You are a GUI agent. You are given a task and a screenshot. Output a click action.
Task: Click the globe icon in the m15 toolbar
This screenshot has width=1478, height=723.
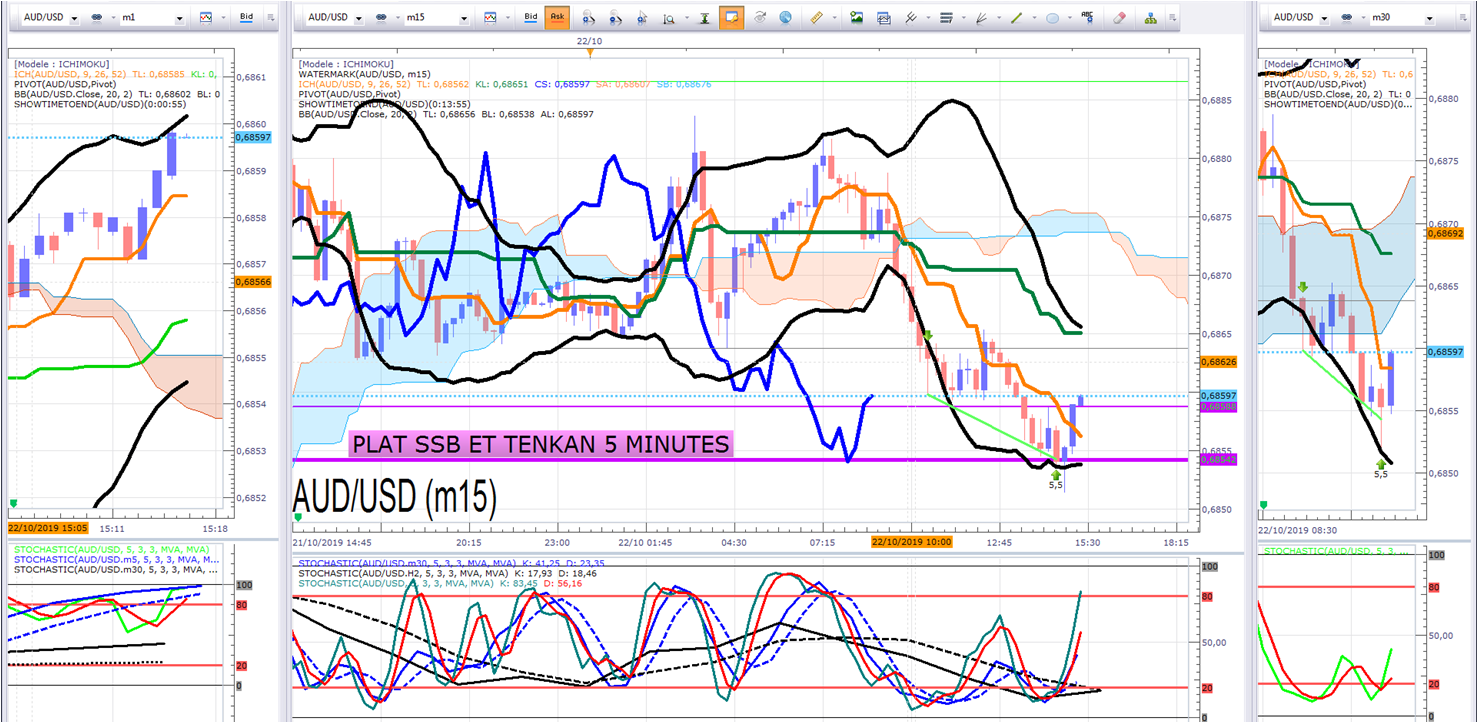[x=786, y=18]
